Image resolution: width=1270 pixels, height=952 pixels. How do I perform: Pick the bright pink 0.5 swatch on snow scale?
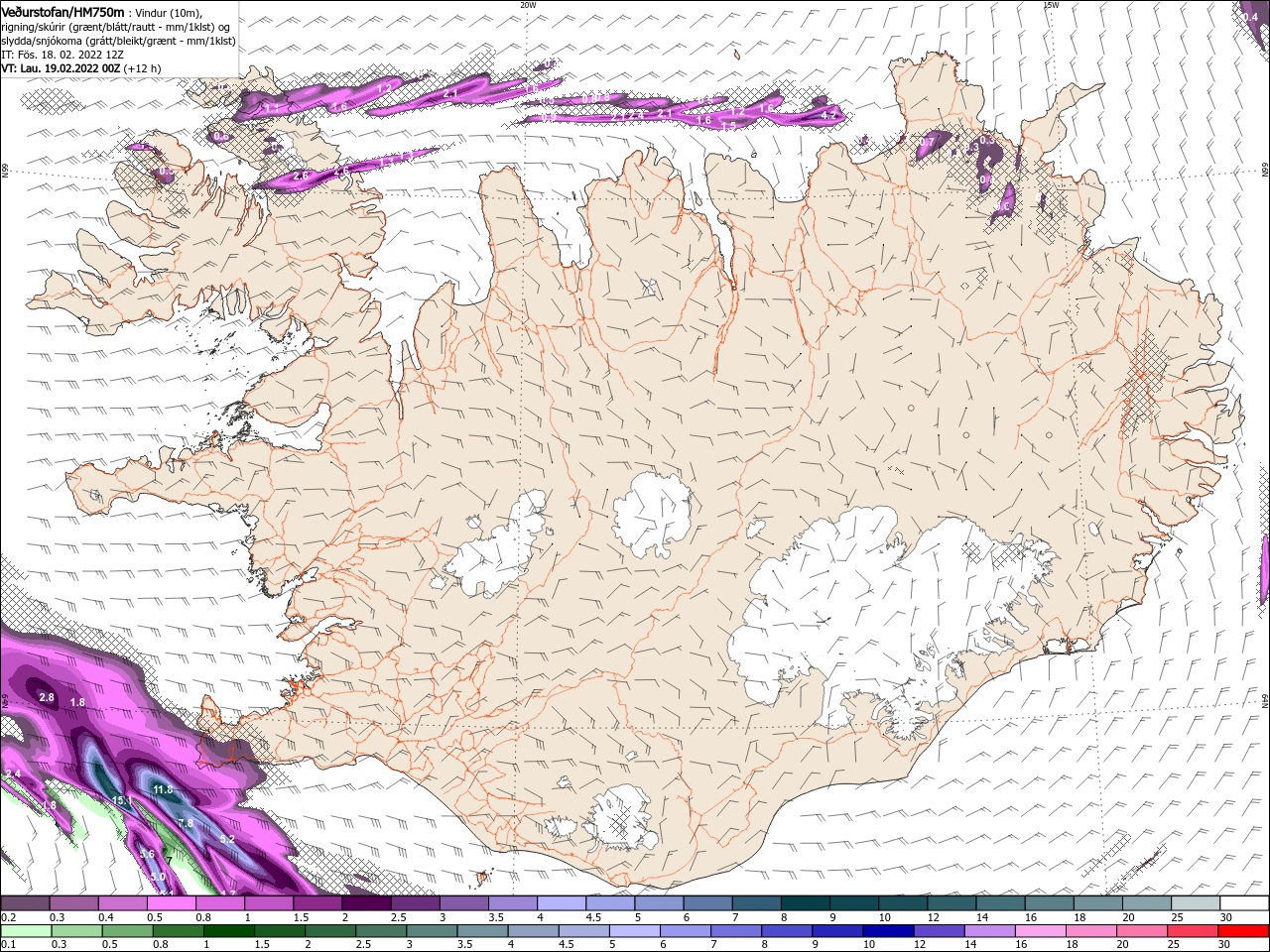pyautogui.click(x=171, y=903)
